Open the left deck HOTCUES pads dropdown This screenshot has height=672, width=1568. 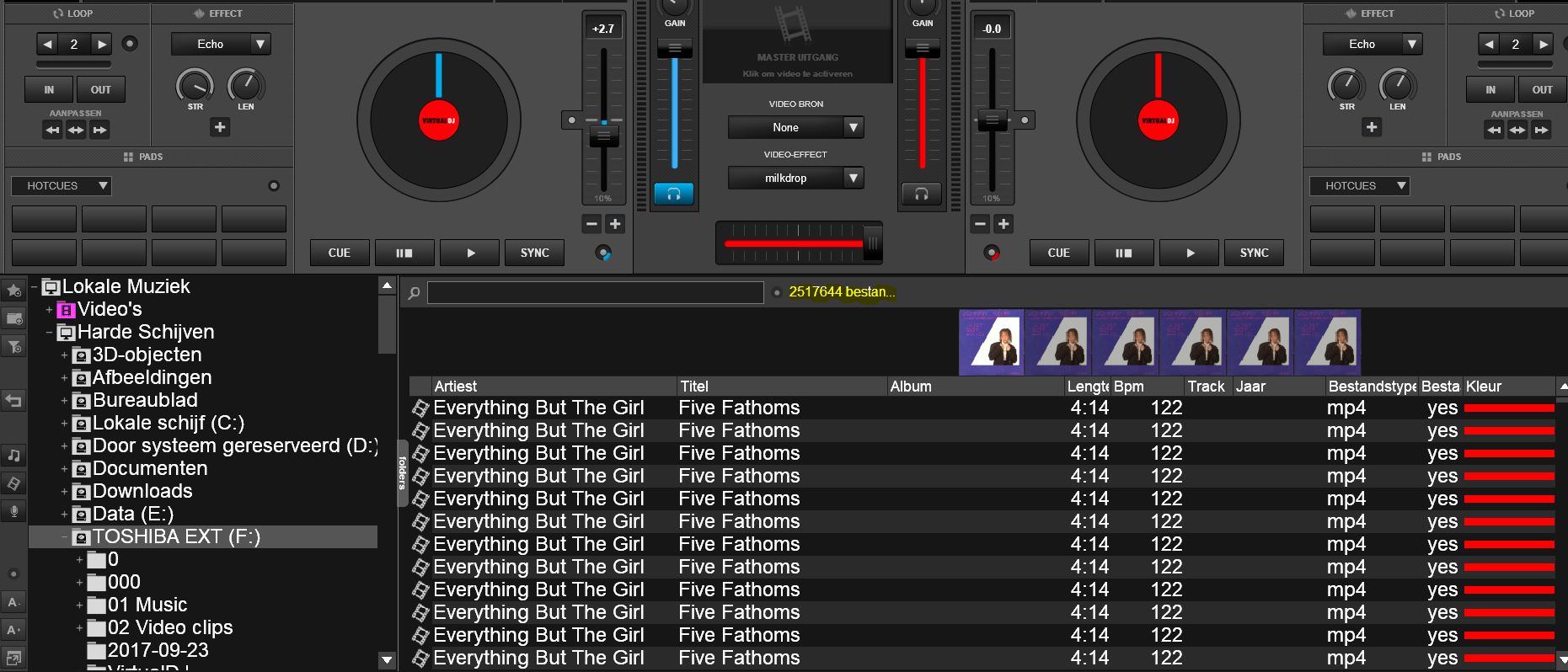62,185
